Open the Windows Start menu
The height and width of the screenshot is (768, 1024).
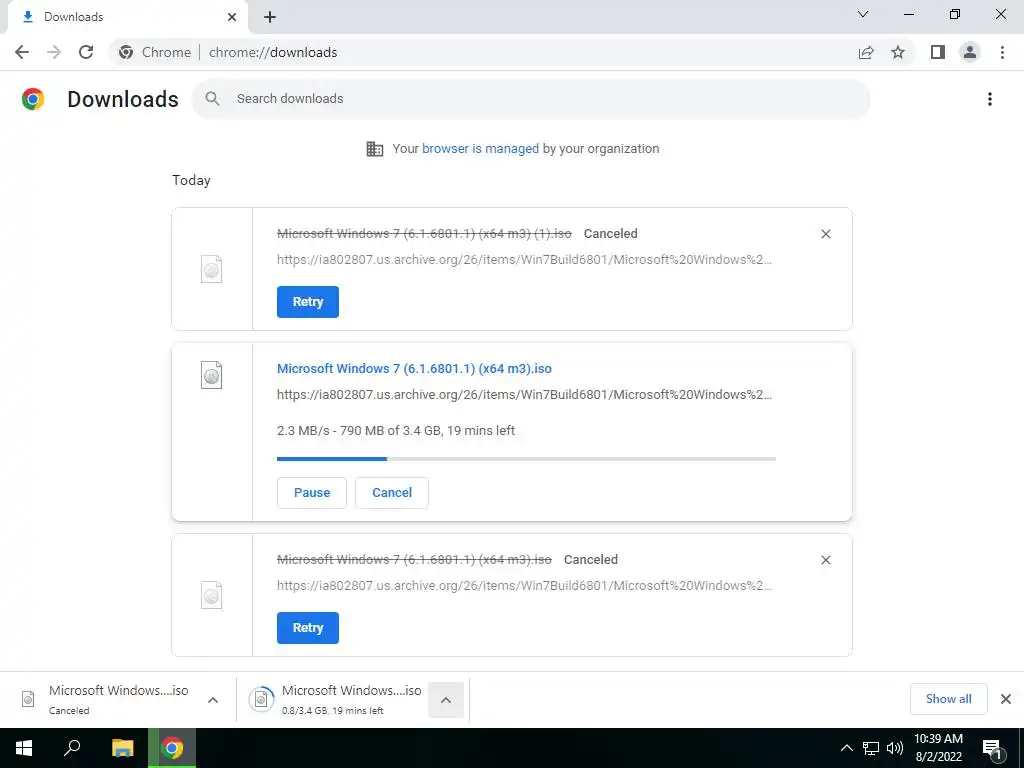[x=24, y=748]
